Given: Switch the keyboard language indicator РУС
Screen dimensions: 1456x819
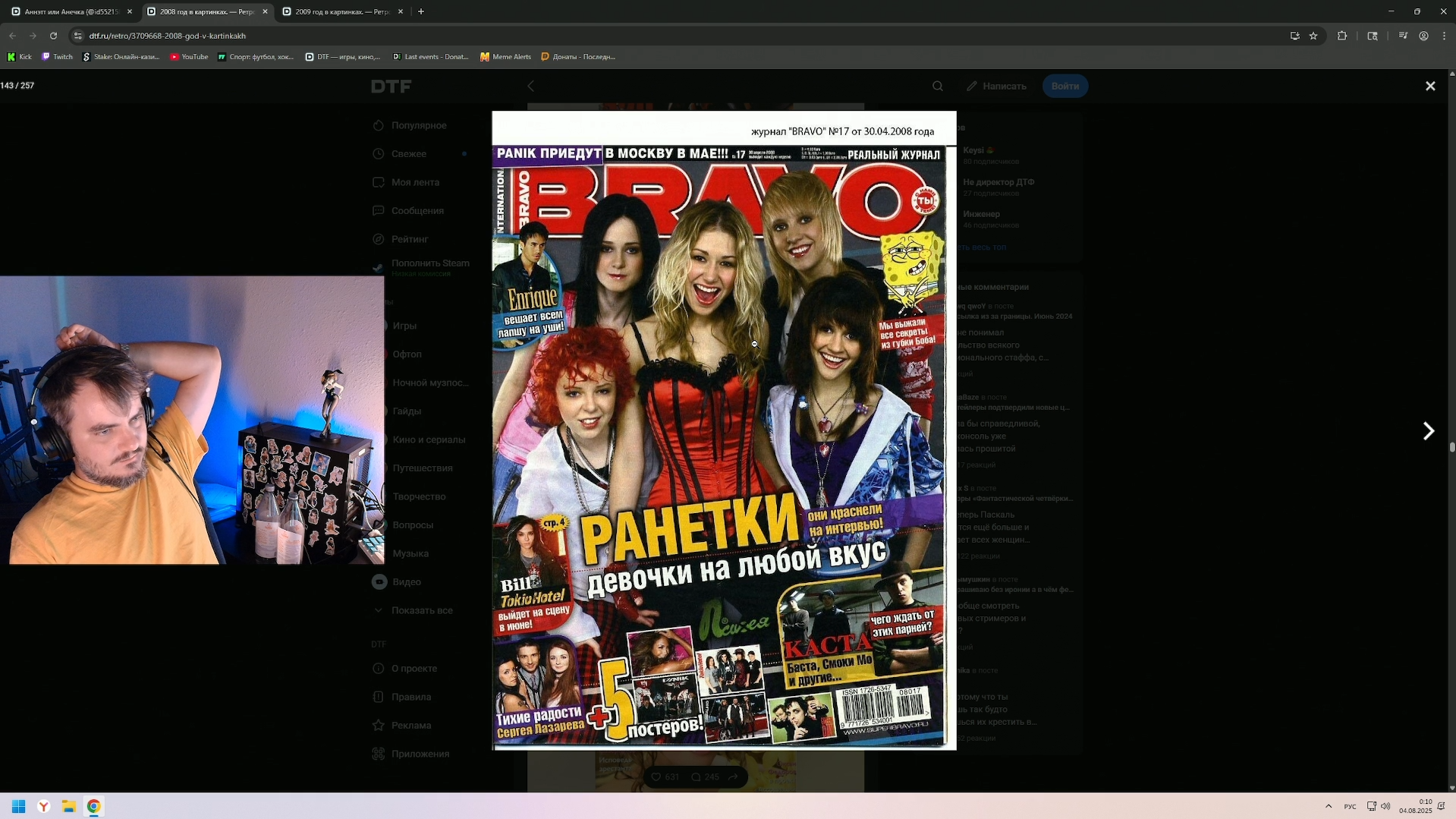Looking at the screenshot, I should coord(1350,806).
